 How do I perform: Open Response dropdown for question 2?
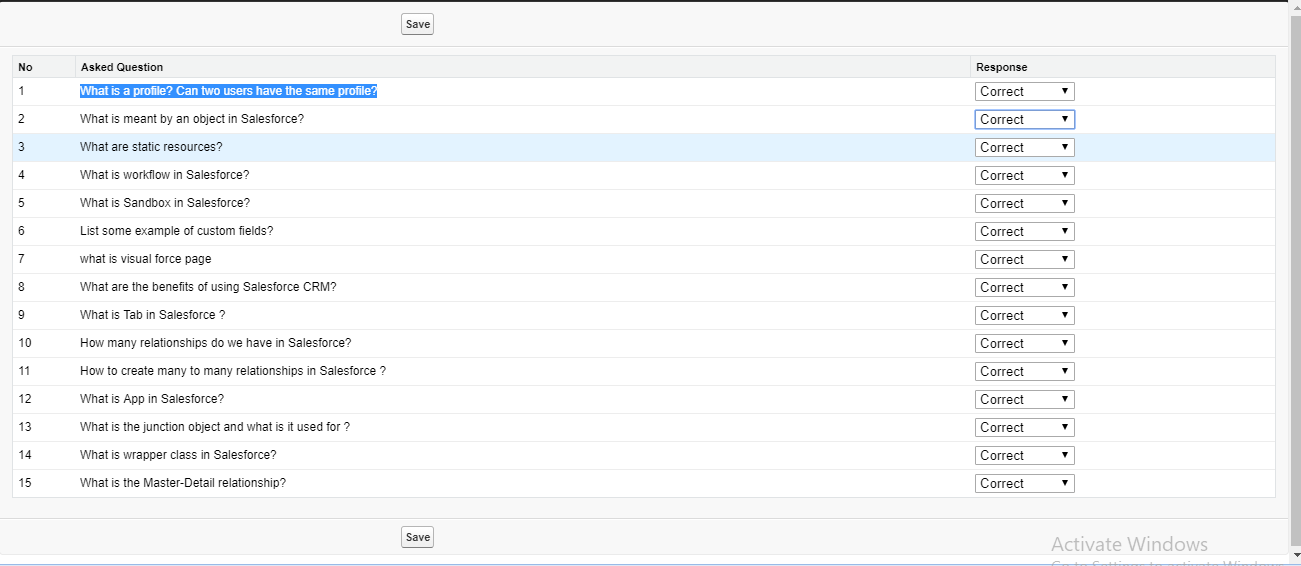coord(1024,119)
